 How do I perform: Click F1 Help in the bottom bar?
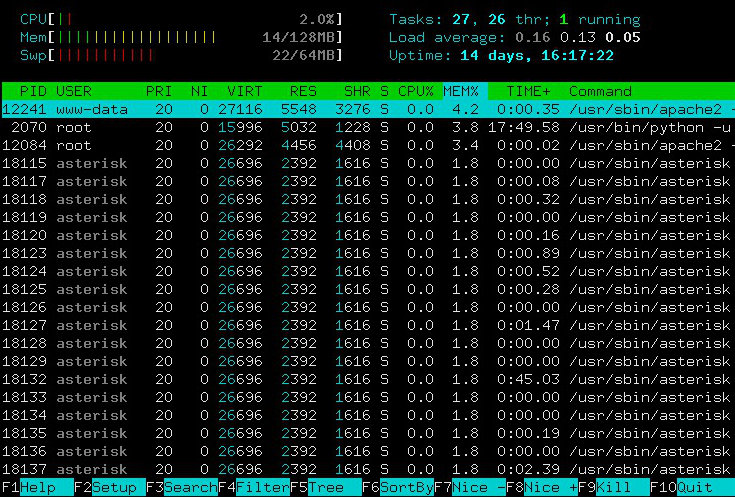coord(37,488)
